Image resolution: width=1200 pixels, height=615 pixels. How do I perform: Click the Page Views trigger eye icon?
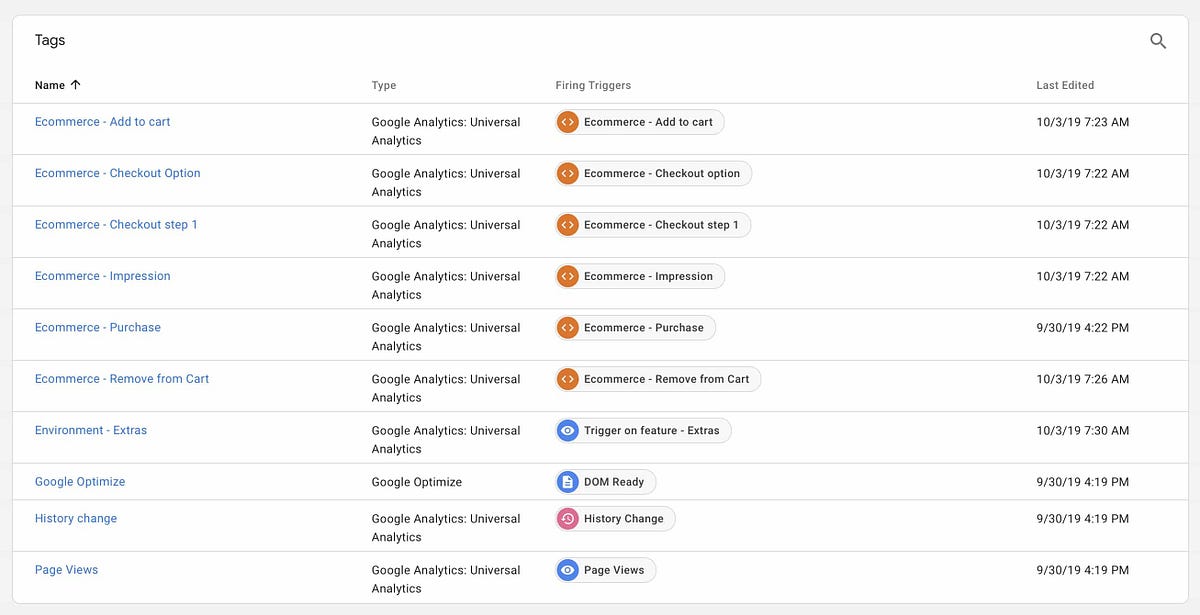pos(568,570)
